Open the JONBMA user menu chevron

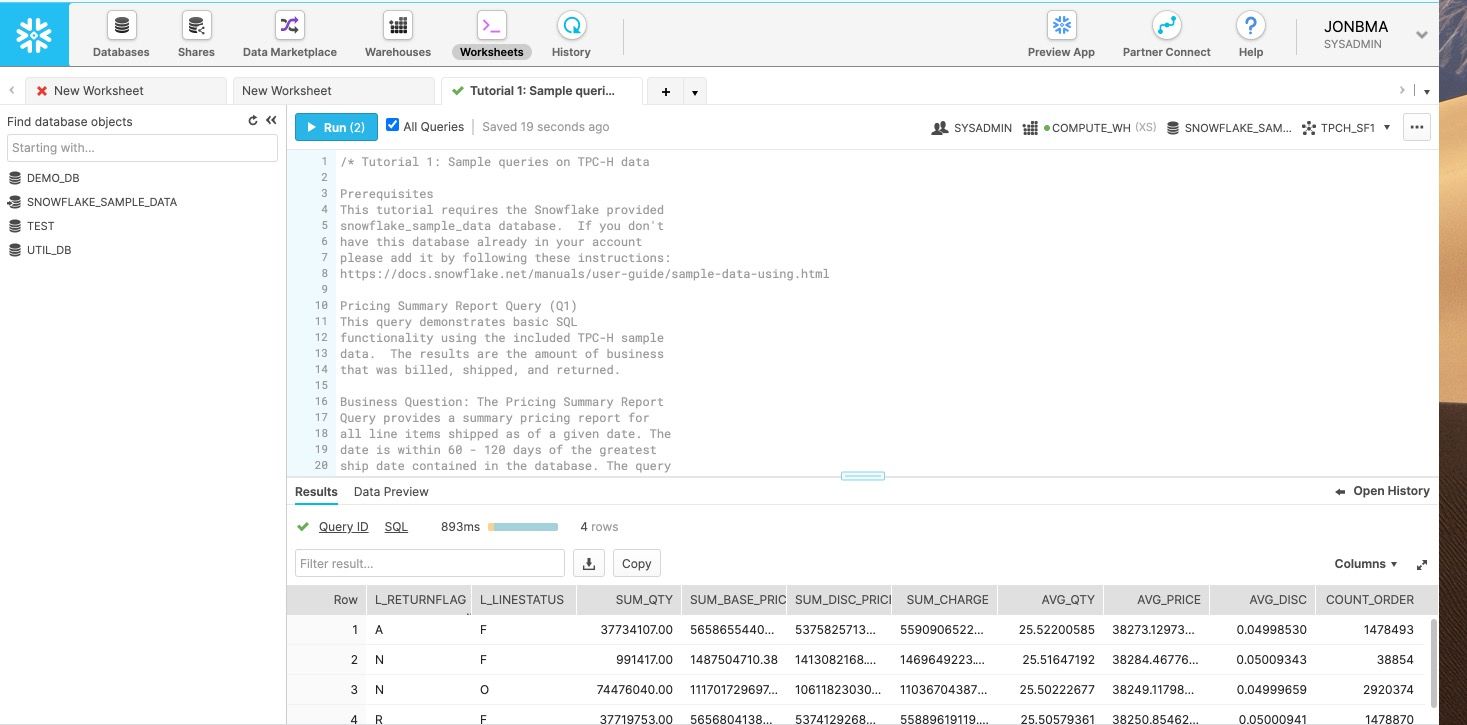1421,35
